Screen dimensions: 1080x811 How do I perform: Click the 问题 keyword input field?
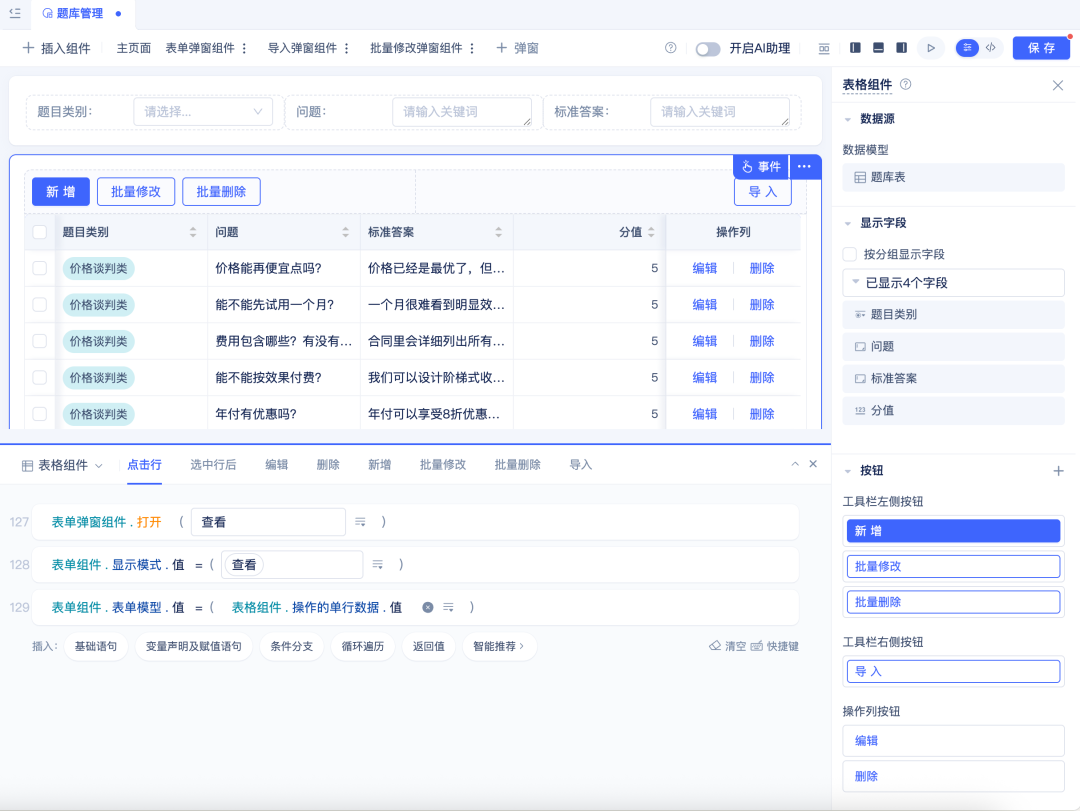[461, 112]
